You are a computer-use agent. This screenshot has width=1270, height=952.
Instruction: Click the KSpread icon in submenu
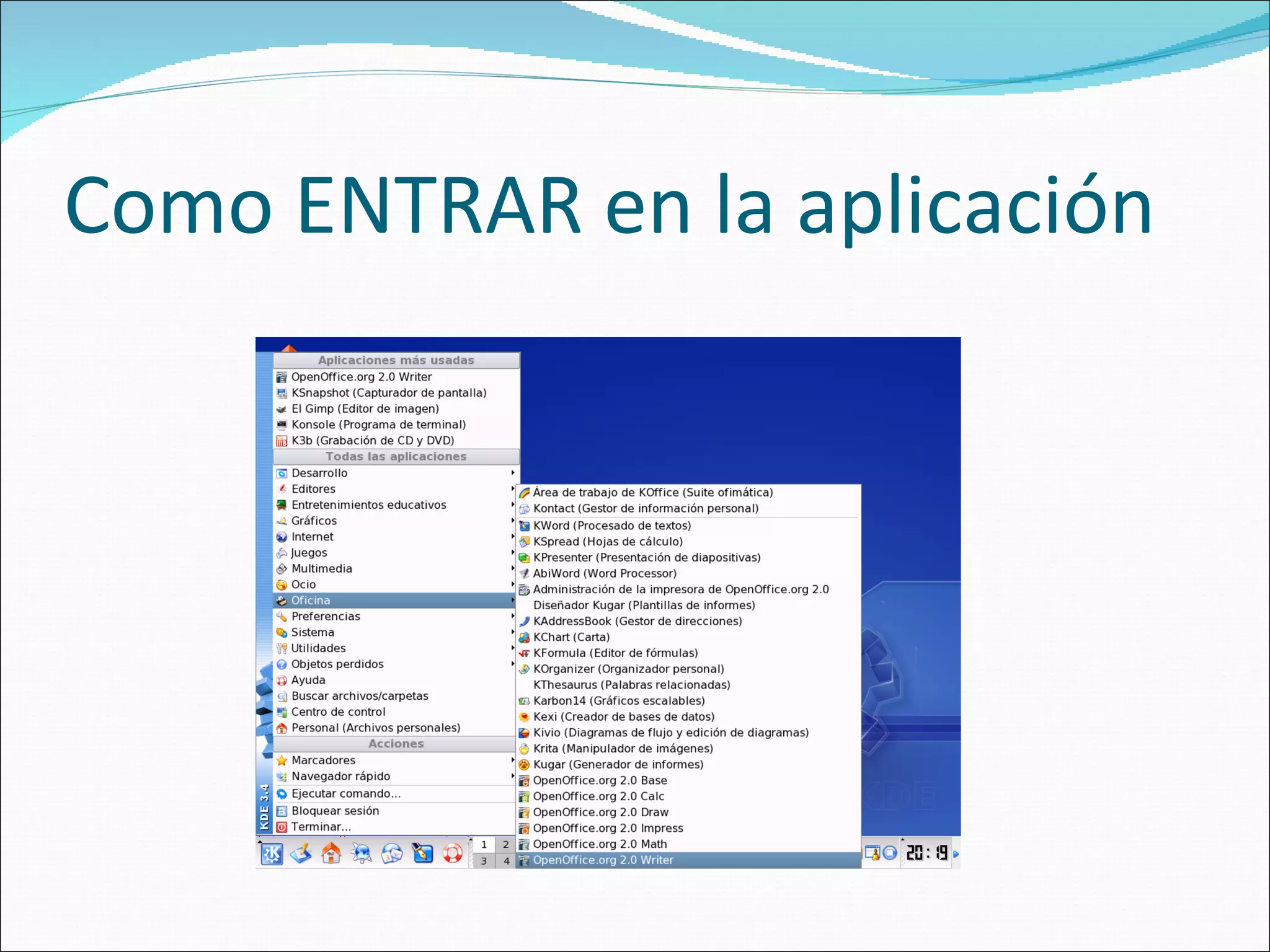click(525, 542)
